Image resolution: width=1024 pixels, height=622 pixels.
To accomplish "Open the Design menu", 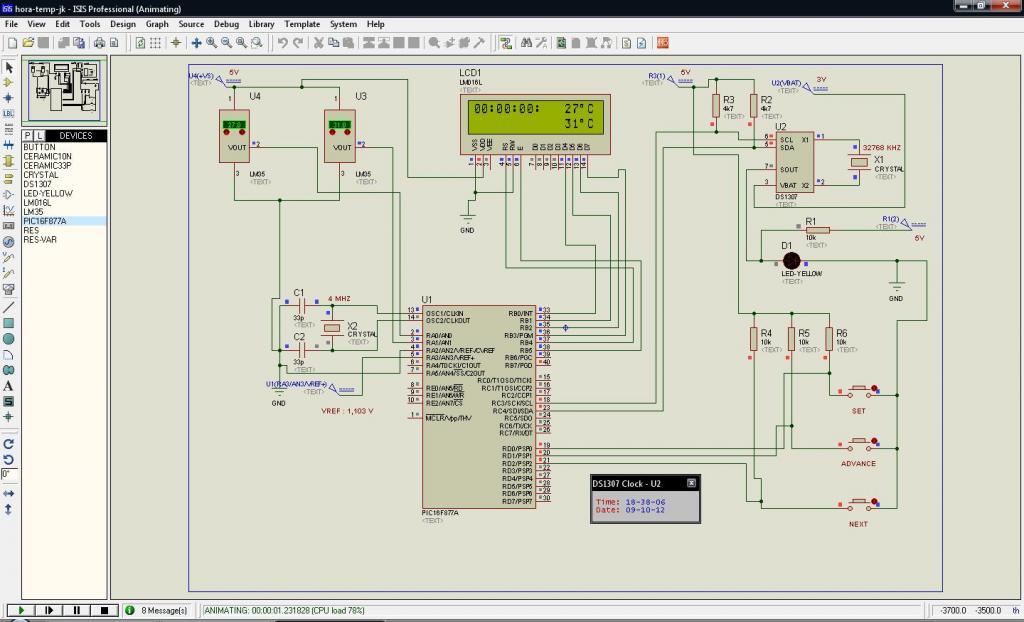I will click(123, 24).
